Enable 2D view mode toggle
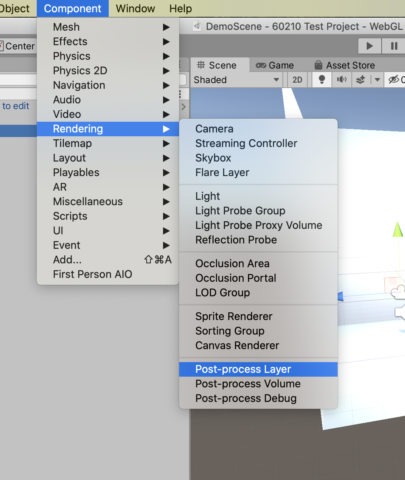This screenshot has height=480, width=405. tap(297, 80)
